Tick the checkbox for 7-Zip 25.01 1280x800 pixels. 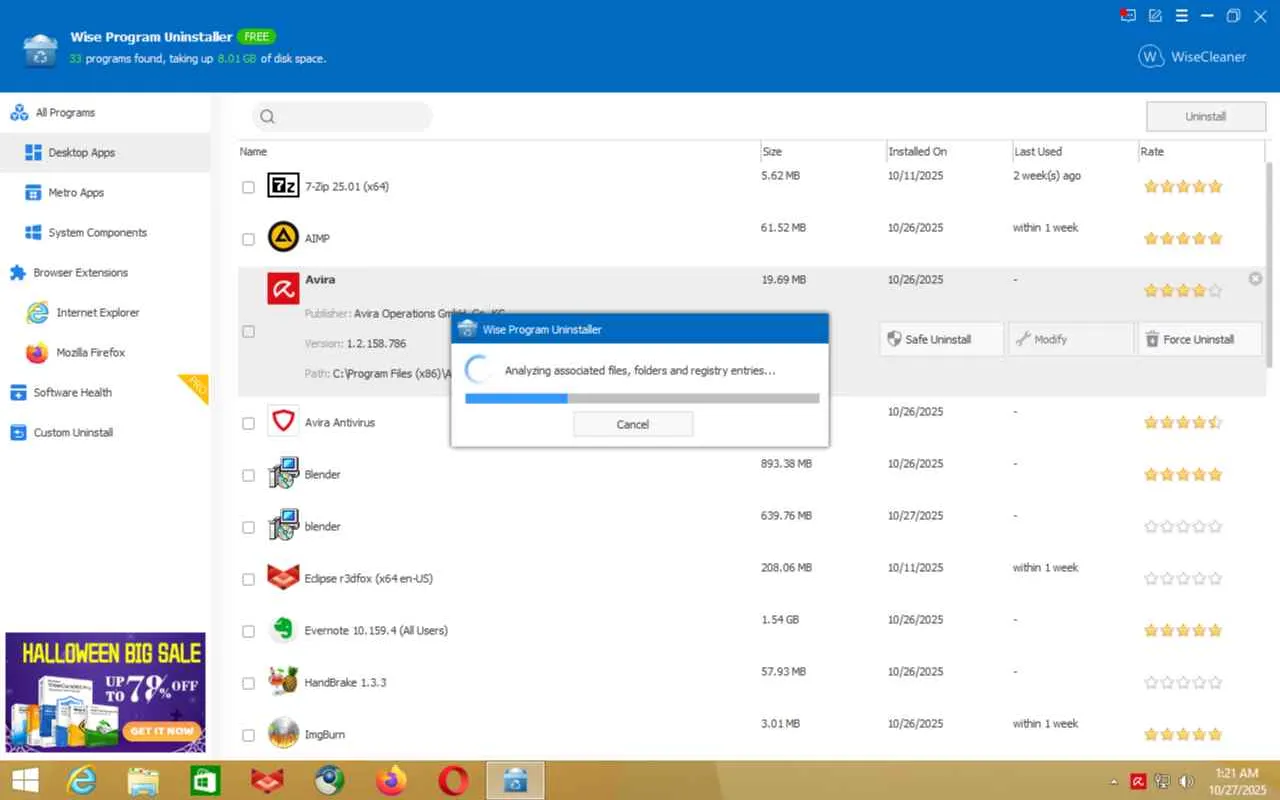coord(248,187)
